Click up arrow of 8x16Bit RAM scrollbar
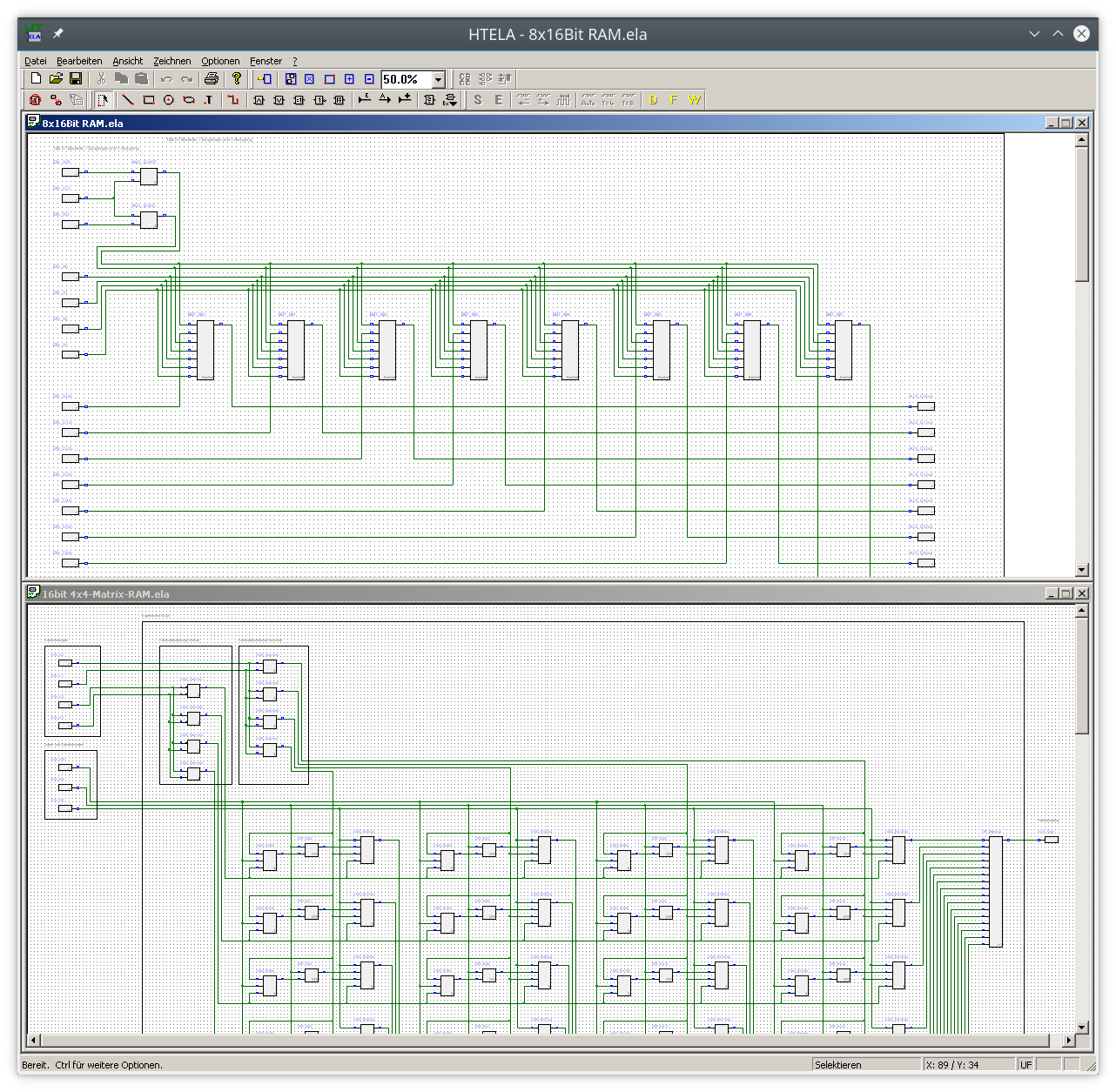 click(x=1082, y=140)
